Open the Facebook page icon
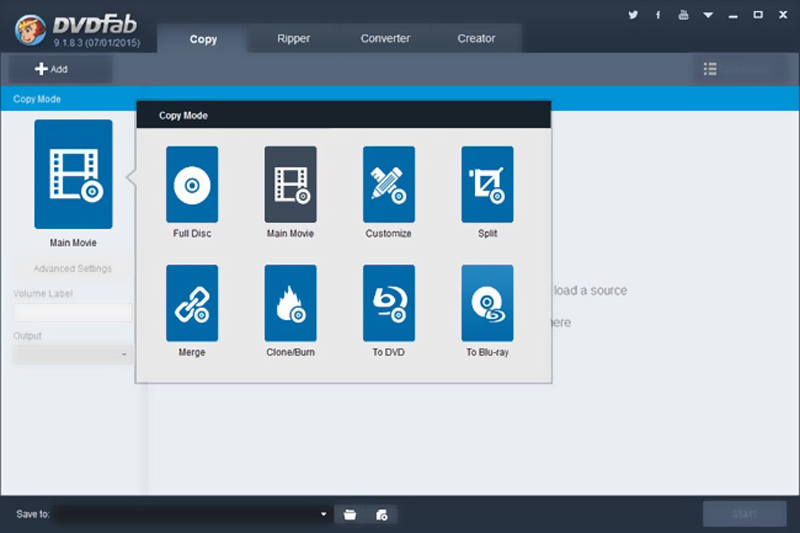Screen dimensions: 800x533 (658, 15)
